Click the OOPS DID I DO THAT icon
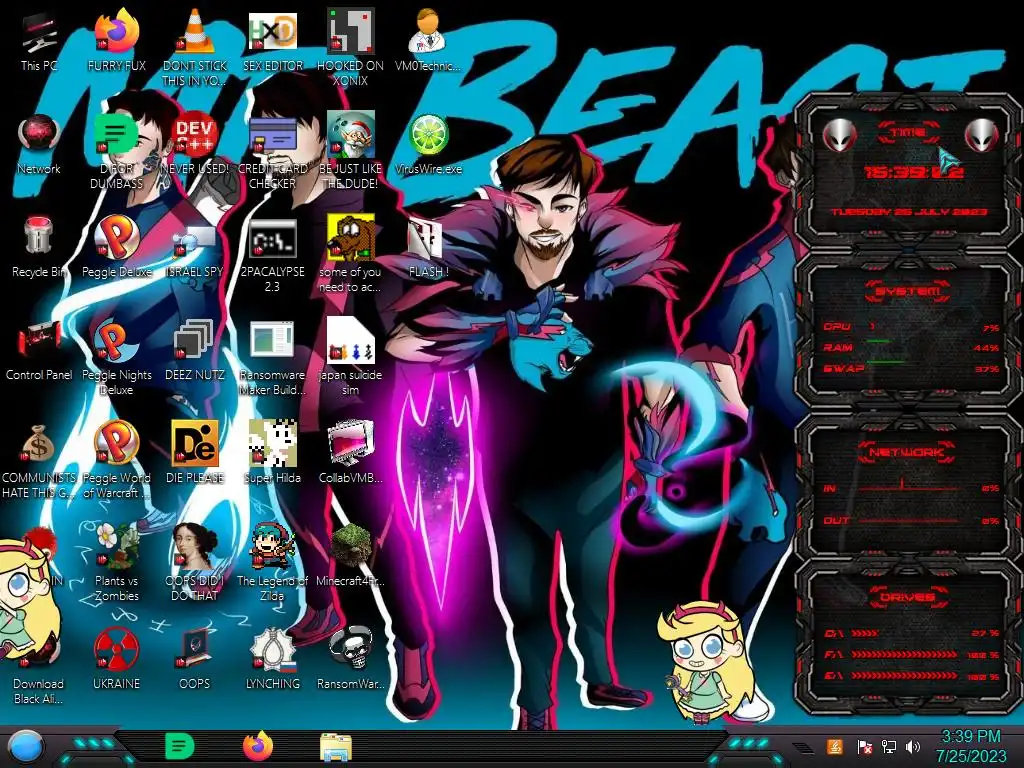Viewport: 1024px width, 768px height. coord(195,560)
